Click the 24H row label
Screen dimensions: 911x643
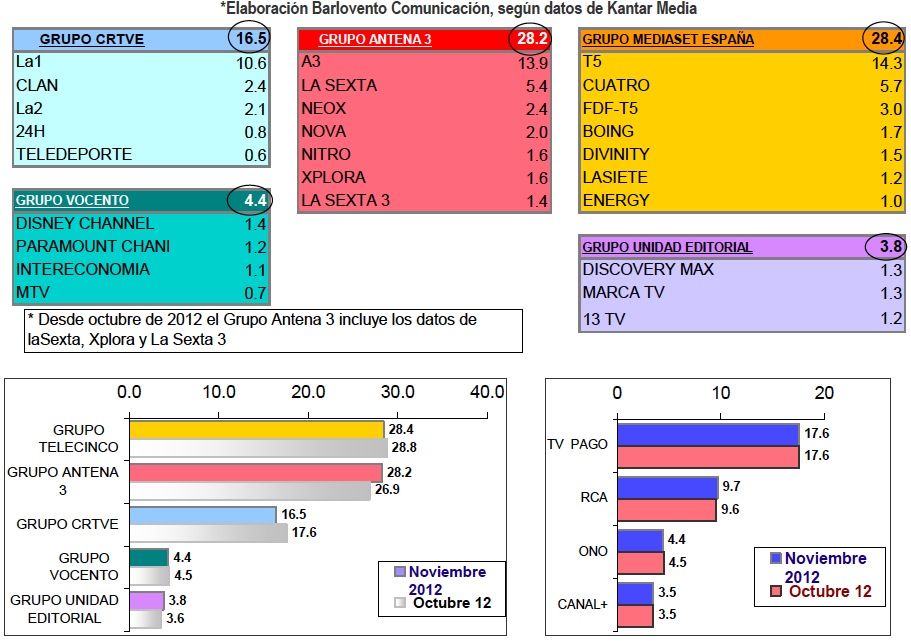click(x=30, y=131)
